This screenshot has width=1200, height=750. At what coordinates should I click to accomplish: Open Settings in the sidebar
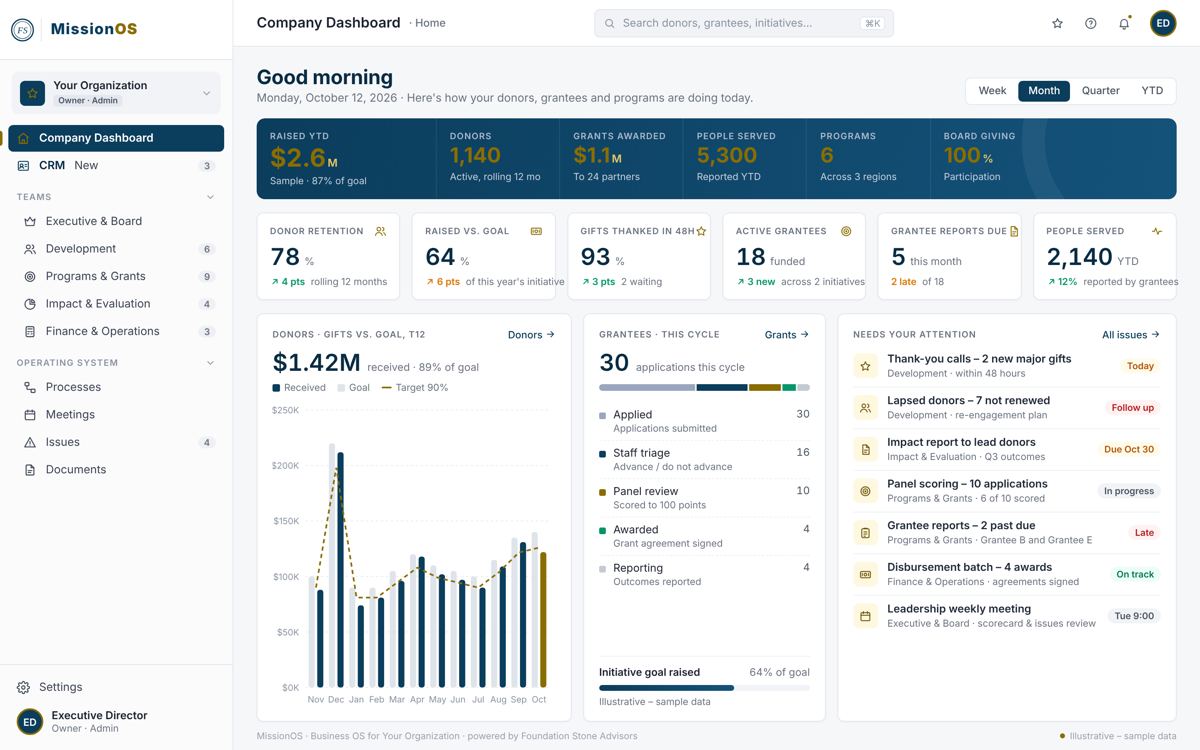pyautogui.click(x=116, y=687)
